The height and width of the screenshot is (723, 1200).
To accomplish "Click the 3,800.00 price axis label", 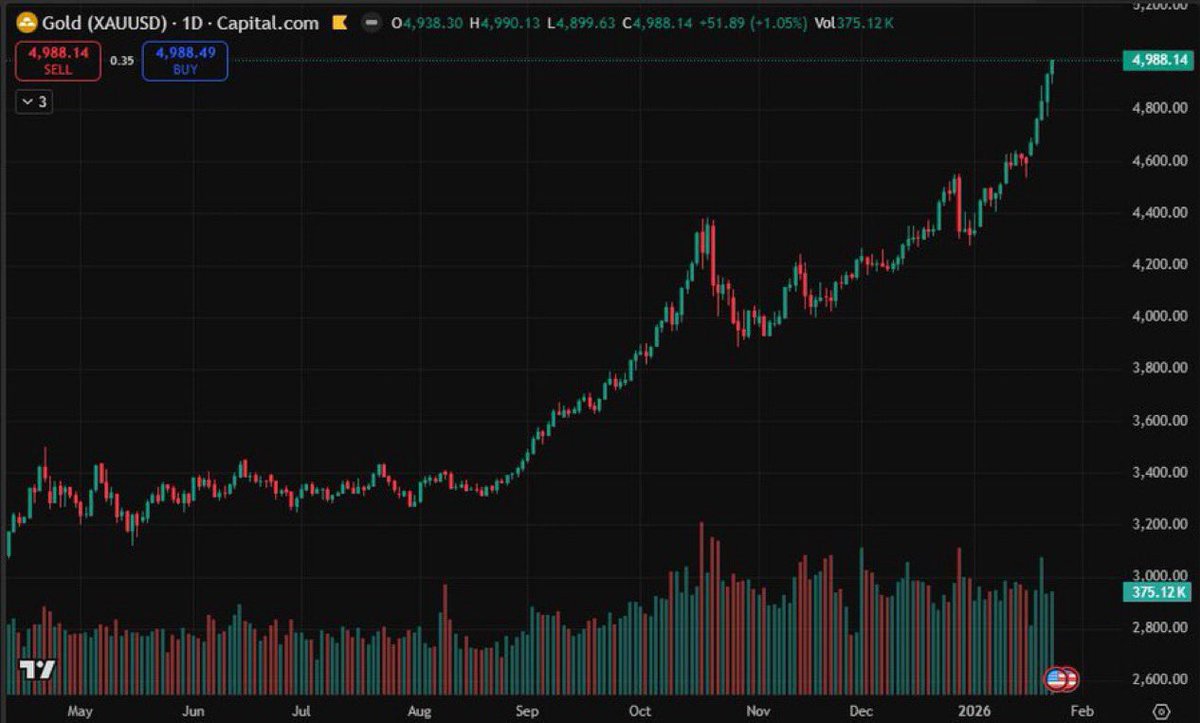I will [x=1160, y=368].
